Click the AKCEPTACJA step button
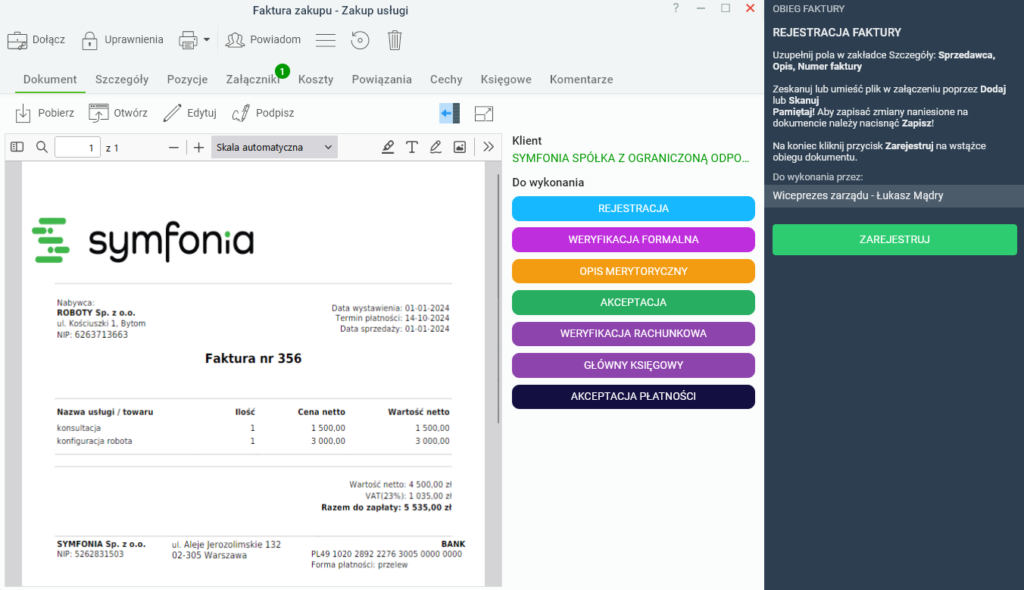The image size is (1024, 590). (x=633, y=303)
